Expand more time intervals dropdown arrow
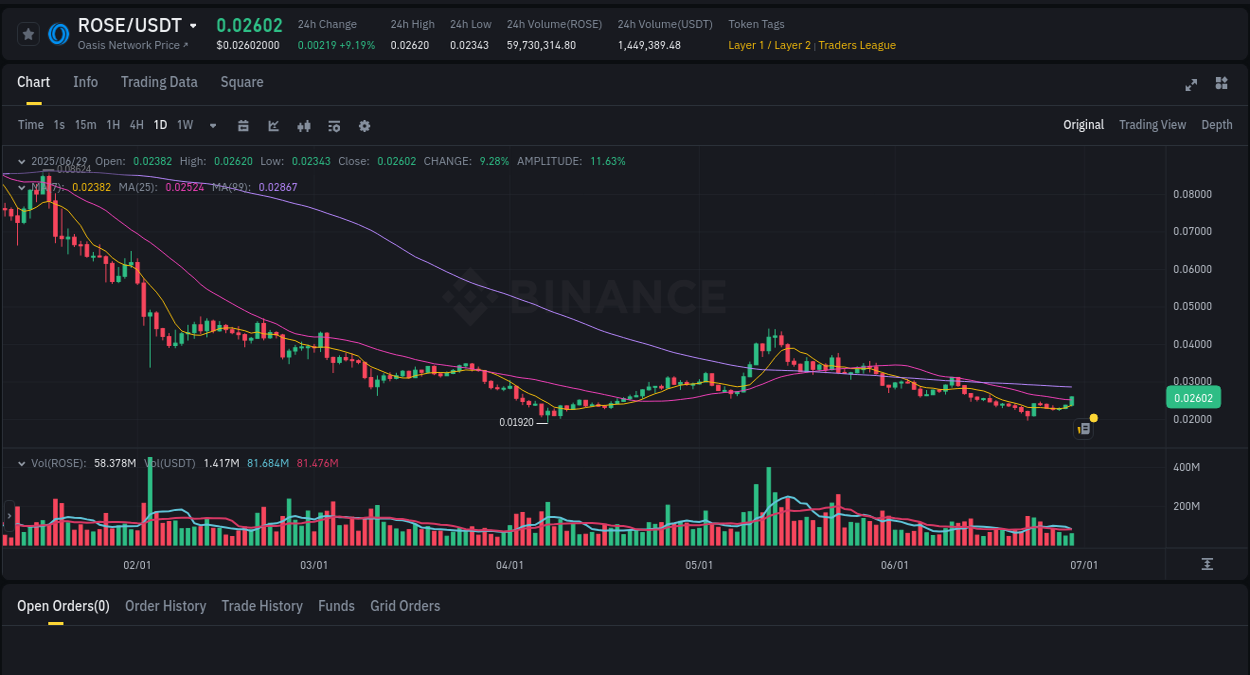 pos(213,126)
